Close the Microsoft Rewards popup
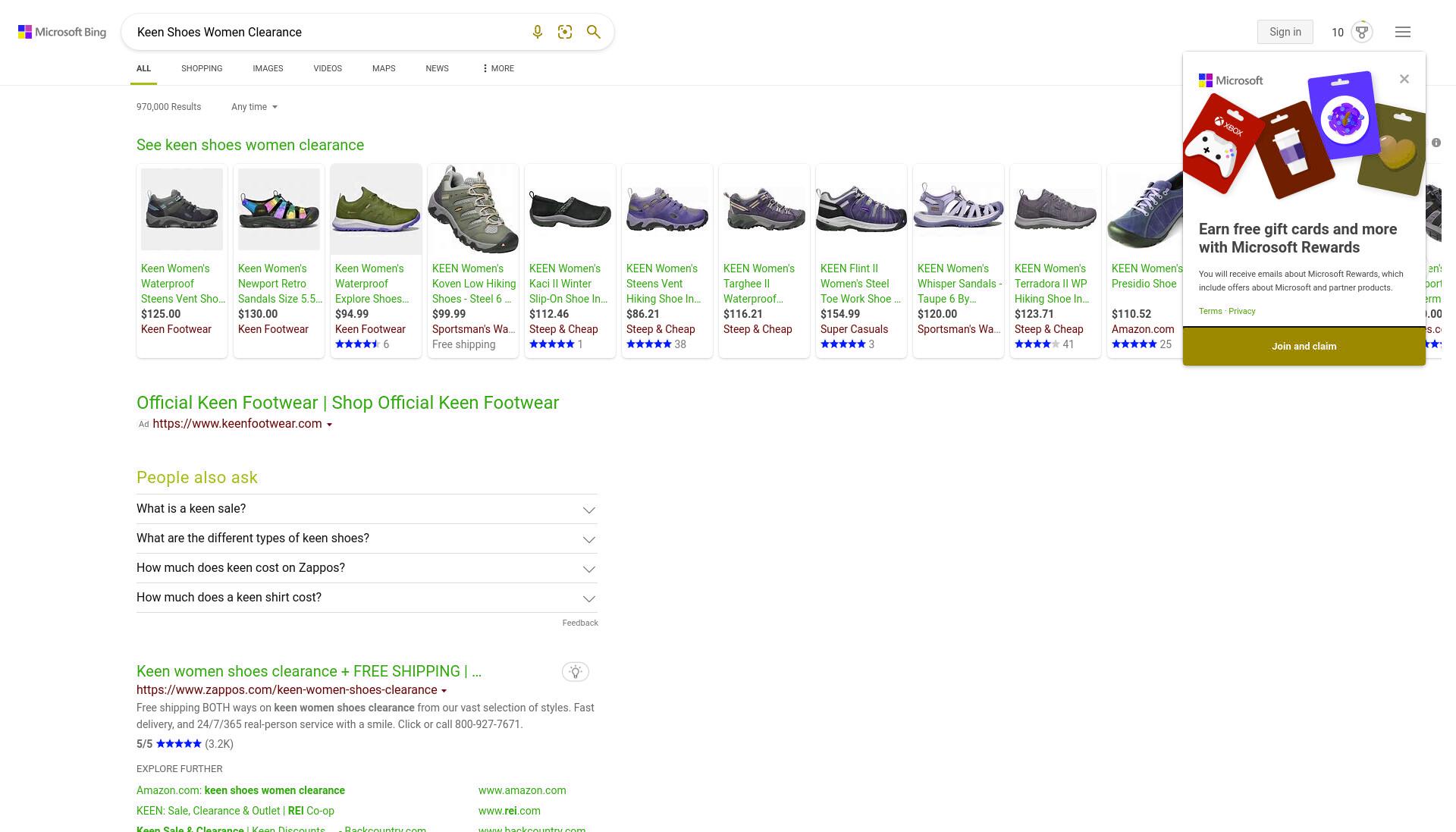The width and height of the screenshot is (1456, 832). click(1404, 79)
